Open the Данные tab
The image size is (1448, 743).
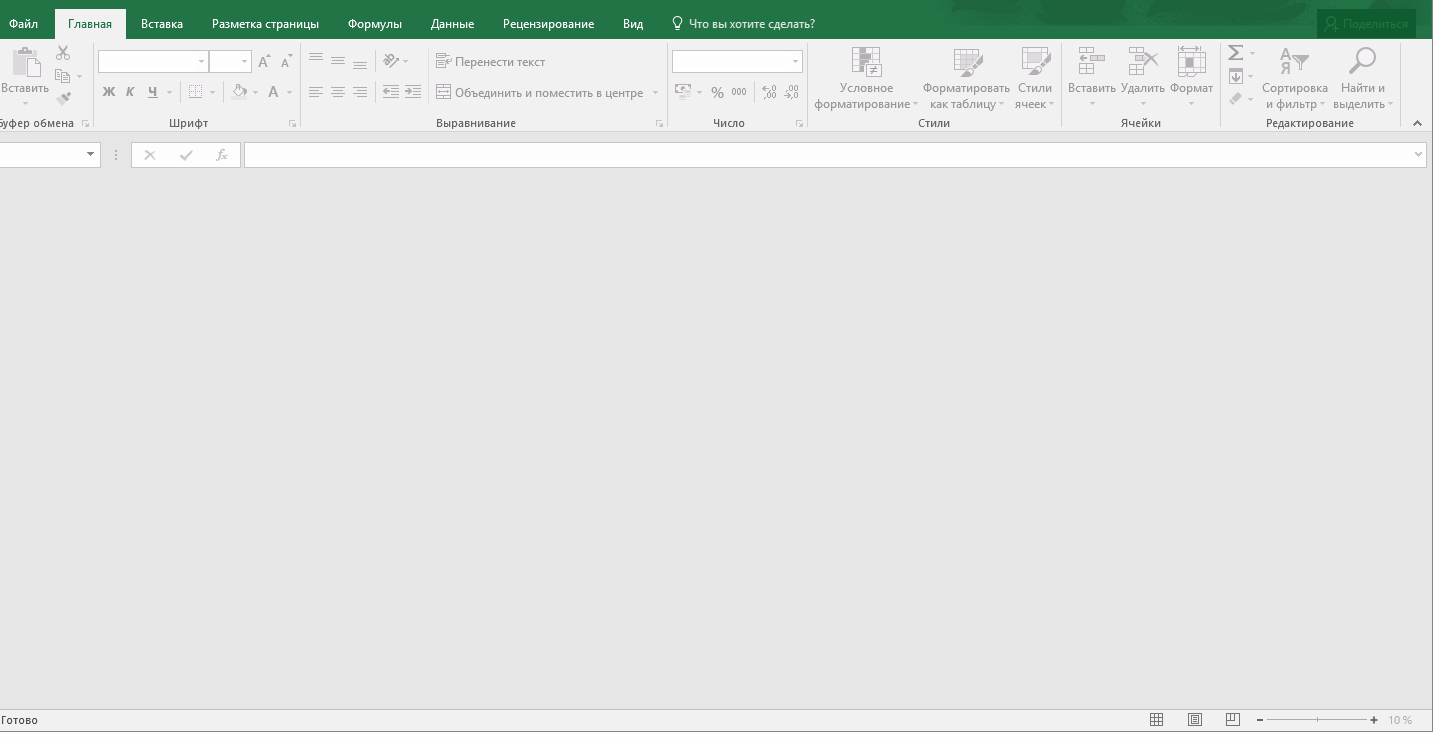tap(452, 23)
